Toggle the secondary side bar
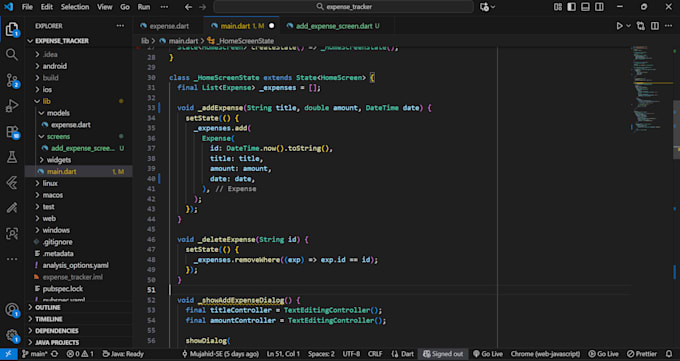Viewport: 680px width, 361px height. tap(599, 7)
